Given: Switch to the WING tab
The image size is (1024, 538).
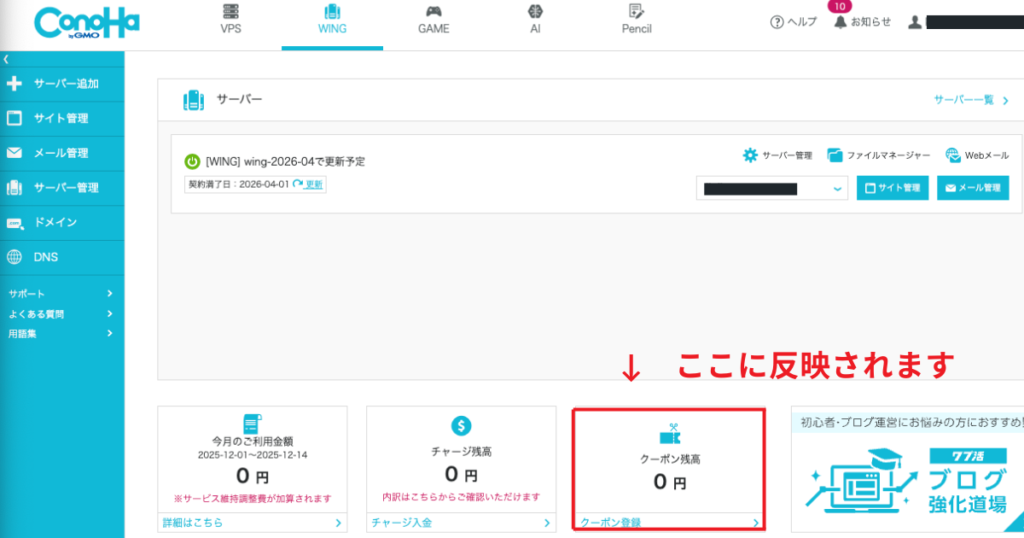Looking at the screenshot, I should [x=332, y=20].
